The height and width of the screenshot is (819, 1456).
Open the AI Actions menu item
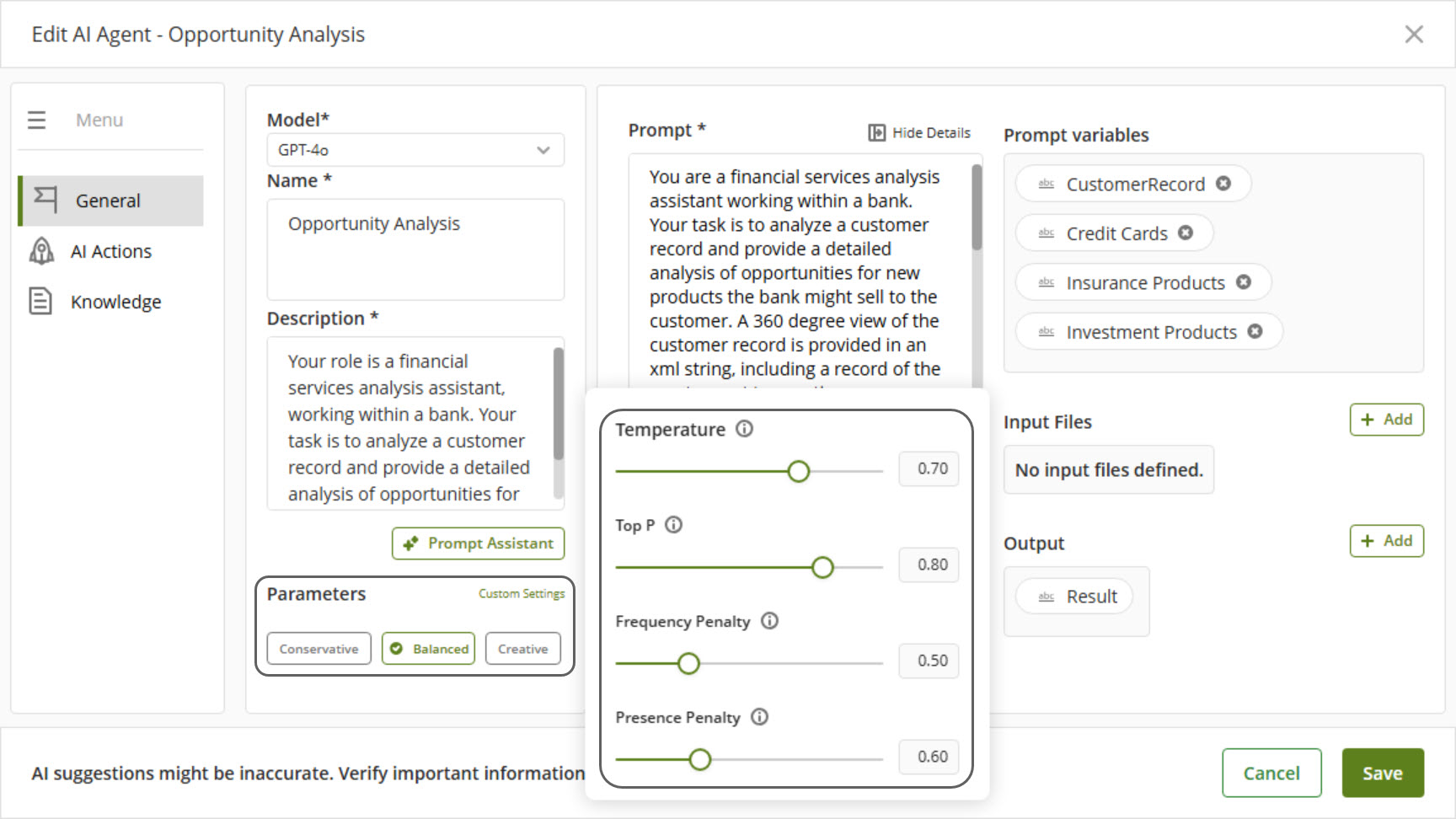(x=110, y=251)
